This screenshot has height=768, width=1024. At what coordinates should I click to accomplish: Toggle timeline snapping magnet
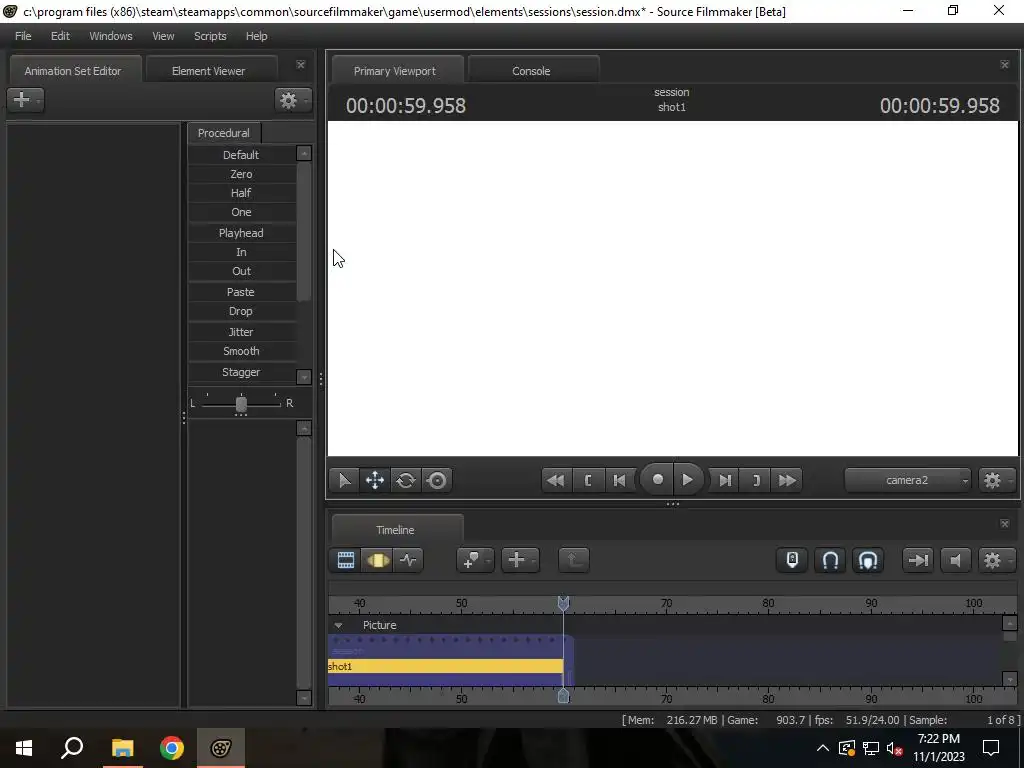pyautogui.click(x=830, y=560)
